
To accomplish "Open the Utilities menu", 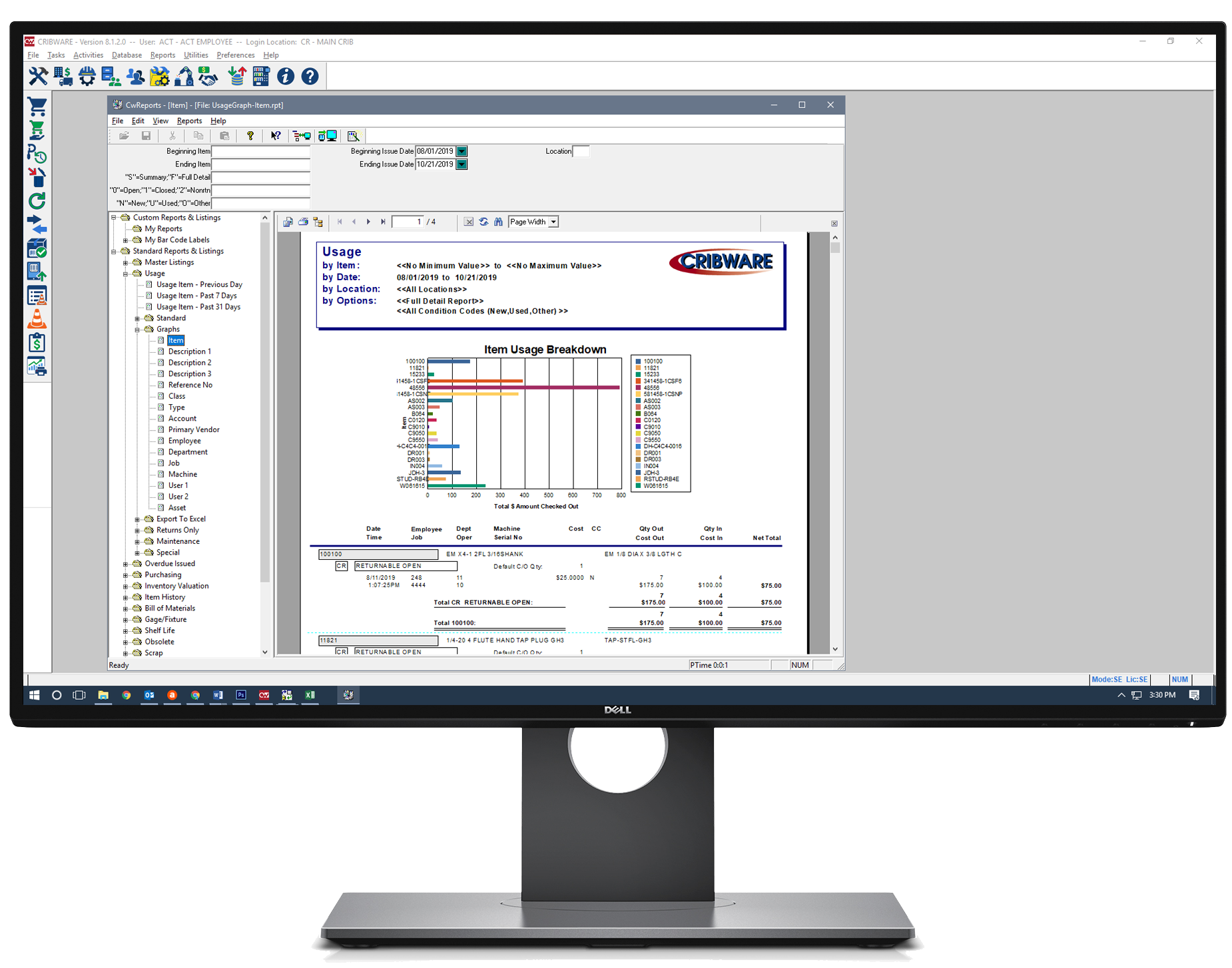I will (x=196, y=55).
